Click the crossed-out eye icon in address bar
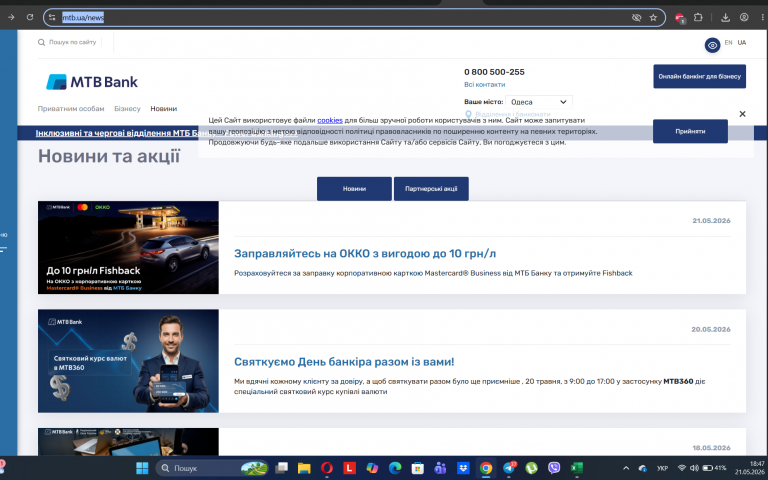Image resolution: width=768 pixels, height=480 pixels. 636,18
